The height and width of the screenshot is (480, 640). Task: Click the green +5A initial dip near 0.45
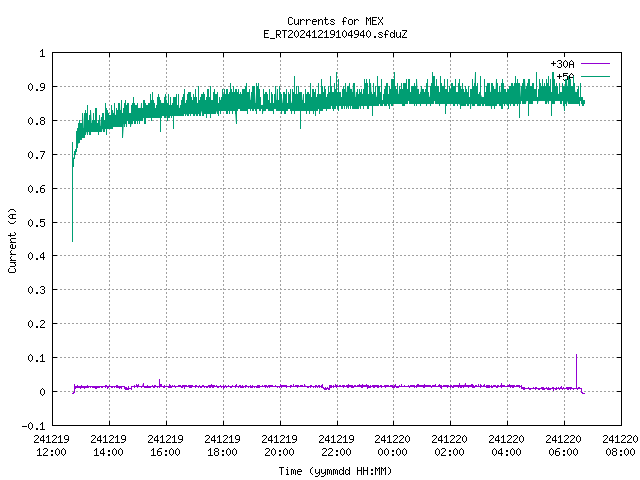pyautogui.click(x=72, y=204)
